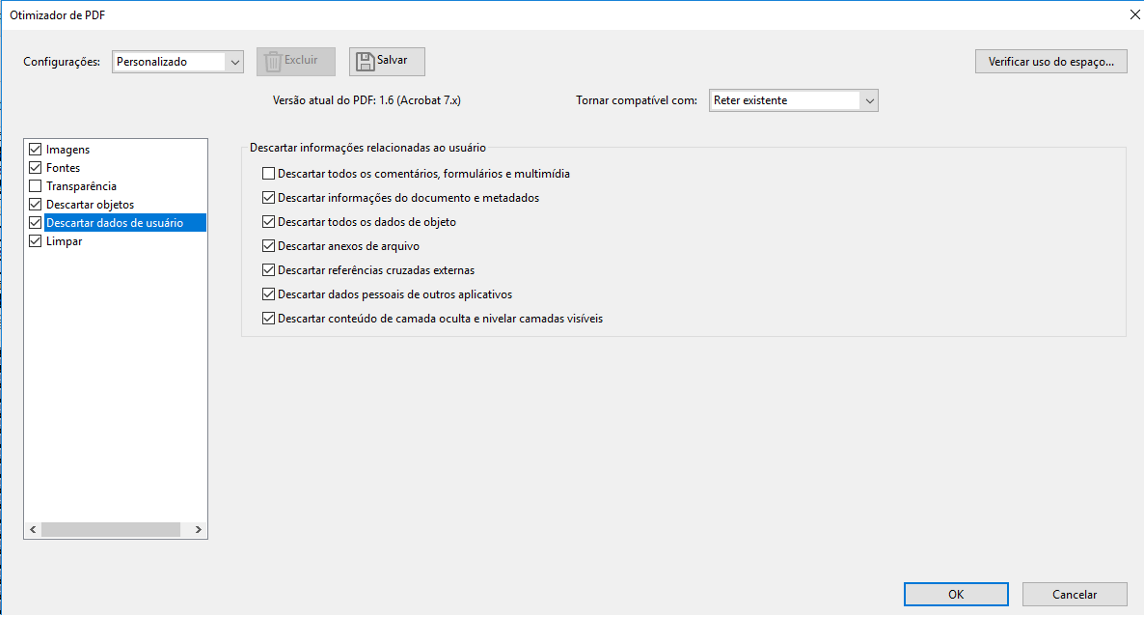This screenshot has width=1144, height=617.
Task: Uncheck Descartar dados pessoais de outros aplicativos
Action: 268,295
